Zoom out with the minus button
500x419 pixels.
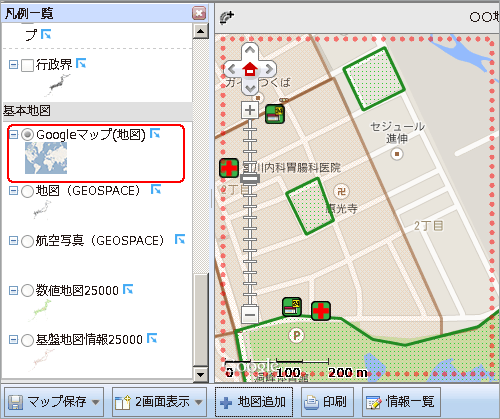point(250,315)
